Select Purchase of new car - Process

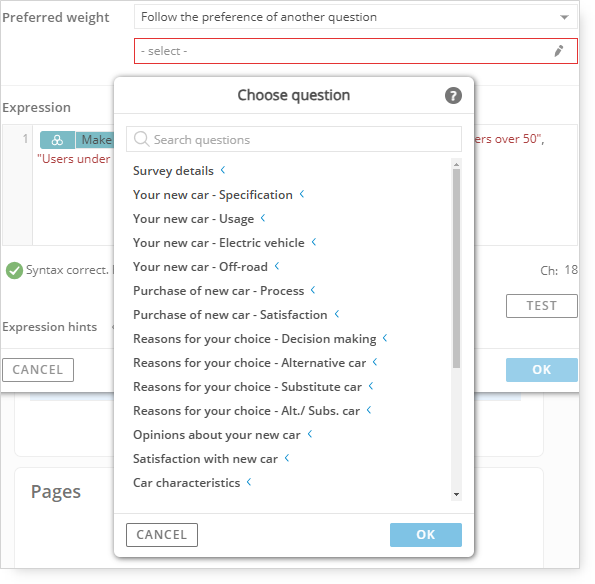click(219, 291)
